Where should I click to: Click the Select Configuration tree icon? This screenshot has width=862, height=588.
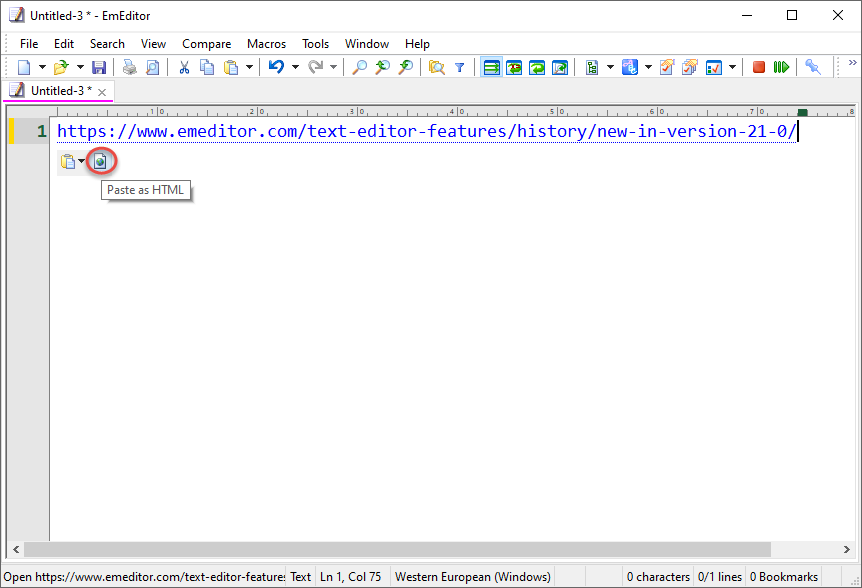coord(592,67)
